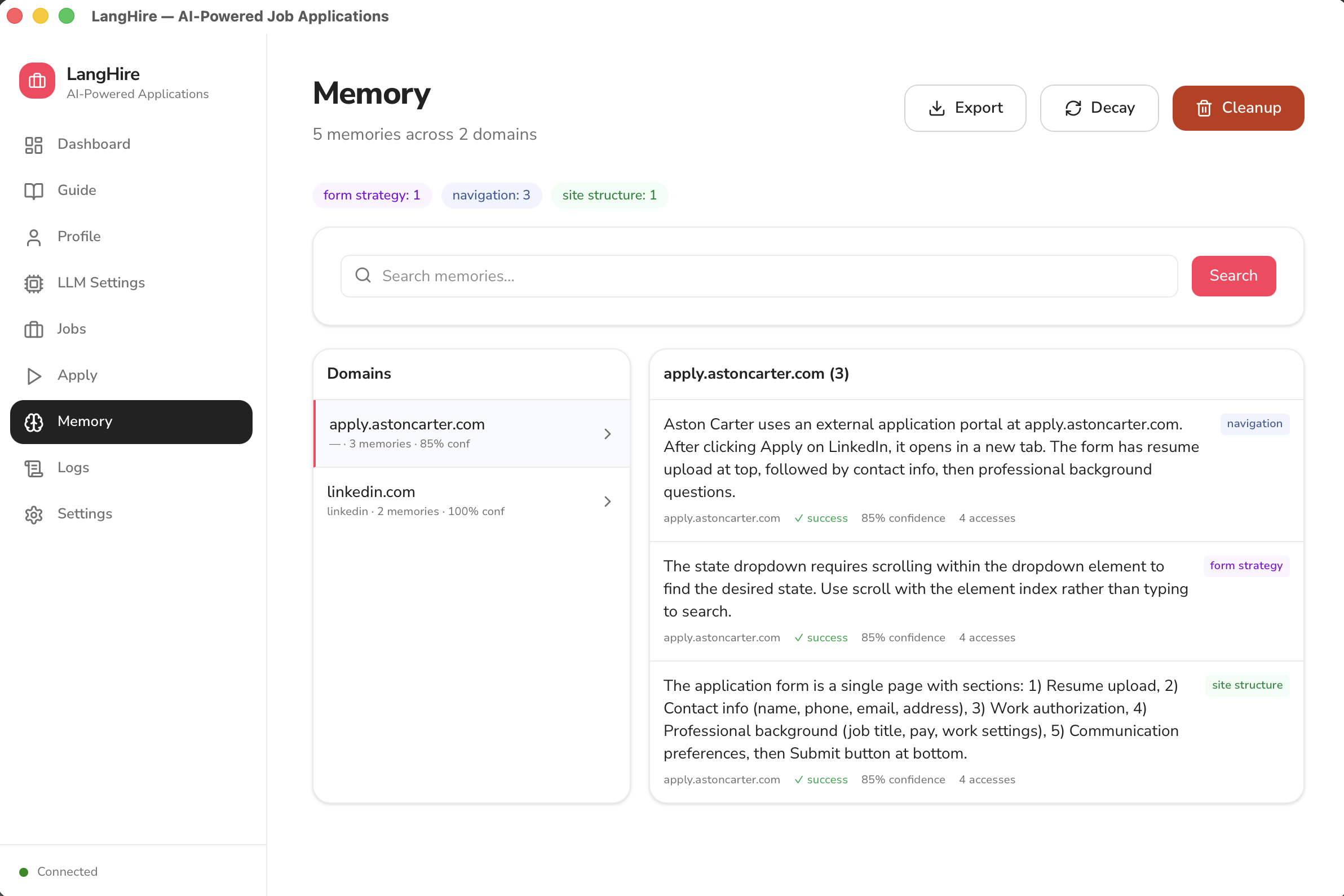This screenshot has height=896, width=1344.
Task: Click the Guide book icon
Action: [x=34, y=191]
